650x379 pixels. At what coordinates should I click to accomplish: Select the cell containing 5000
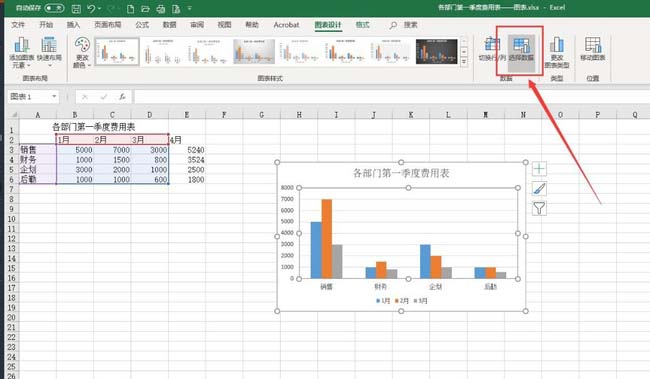[75, 150]
